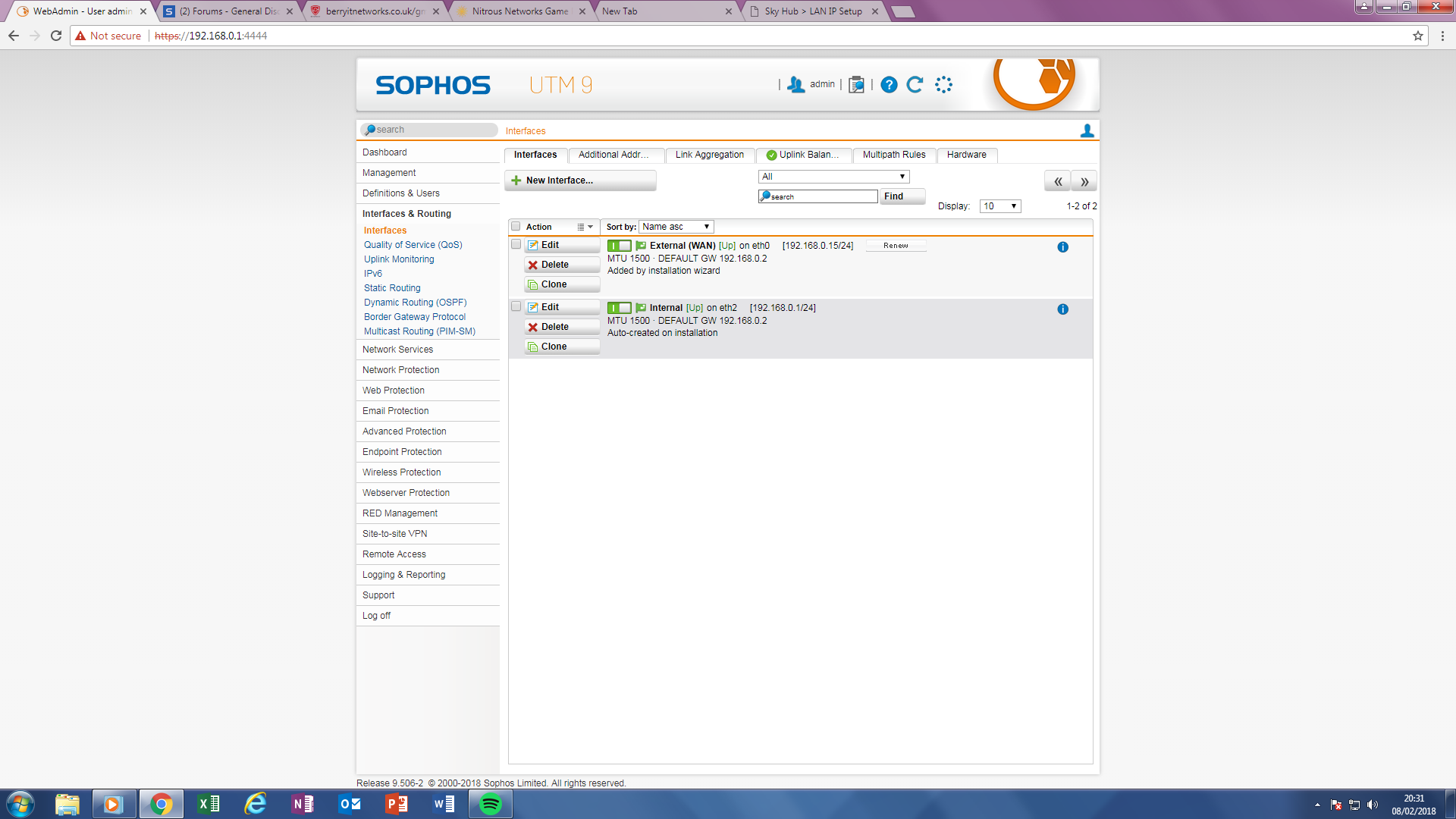Check the Internal row checkbox
Viewport: 1456px width, 819px height.
point(516,306)
